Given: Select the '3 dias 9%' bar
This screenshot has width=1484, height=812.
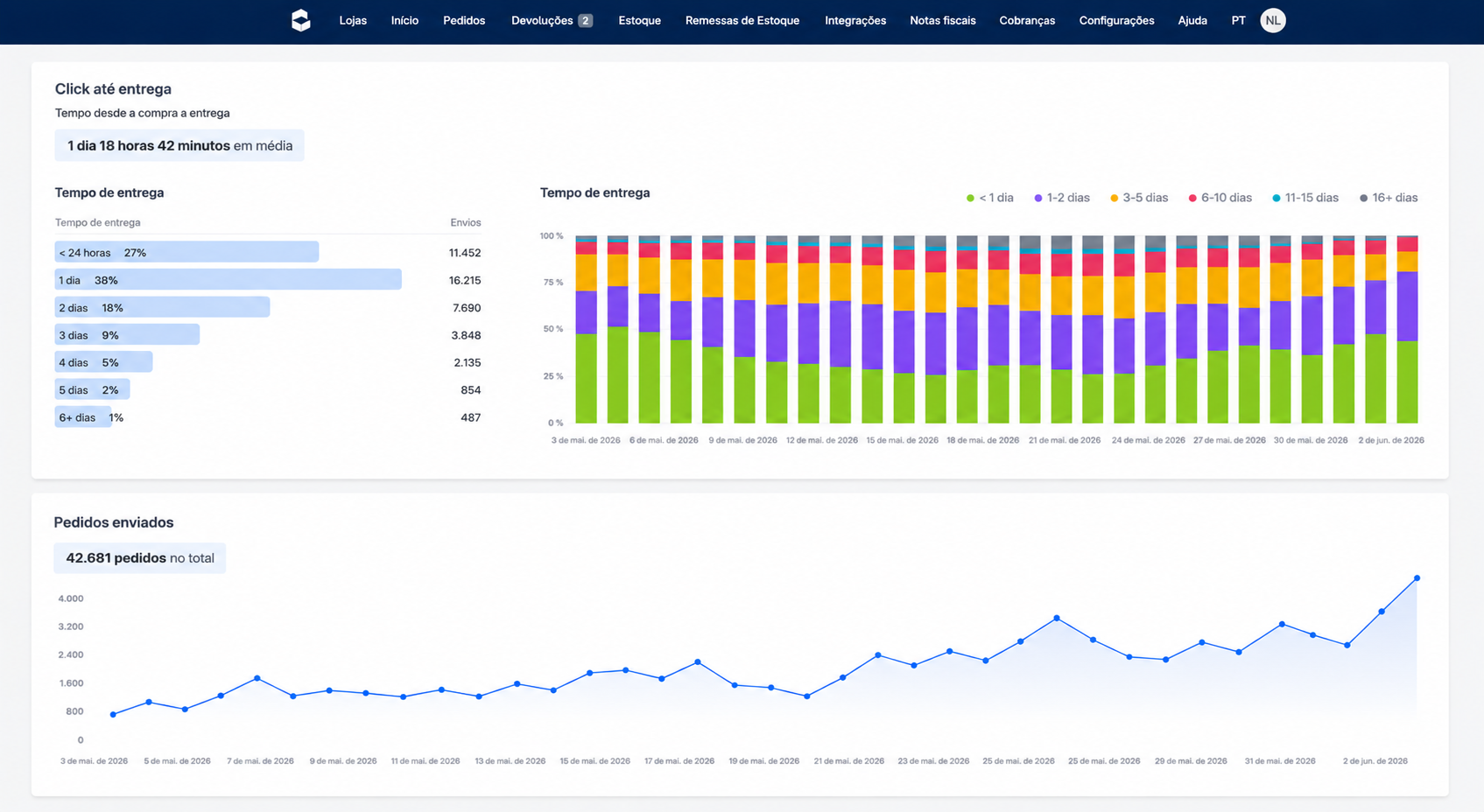Looking at the screenshot, I should (127, 335).
